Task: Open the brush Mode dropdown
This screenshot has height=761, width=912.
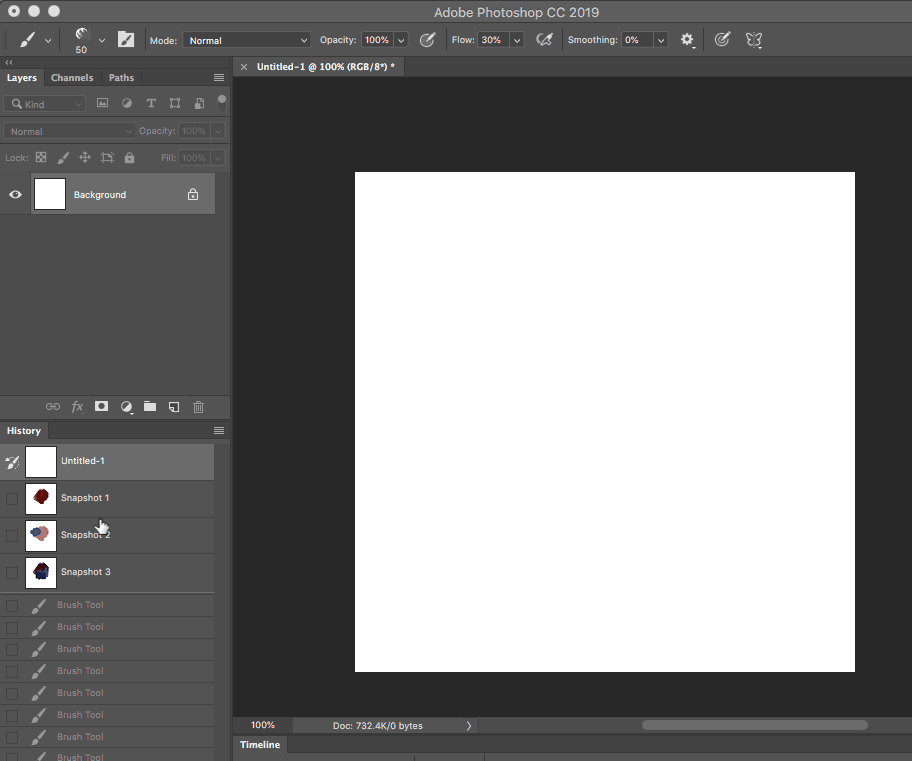Action: [247, 40]
